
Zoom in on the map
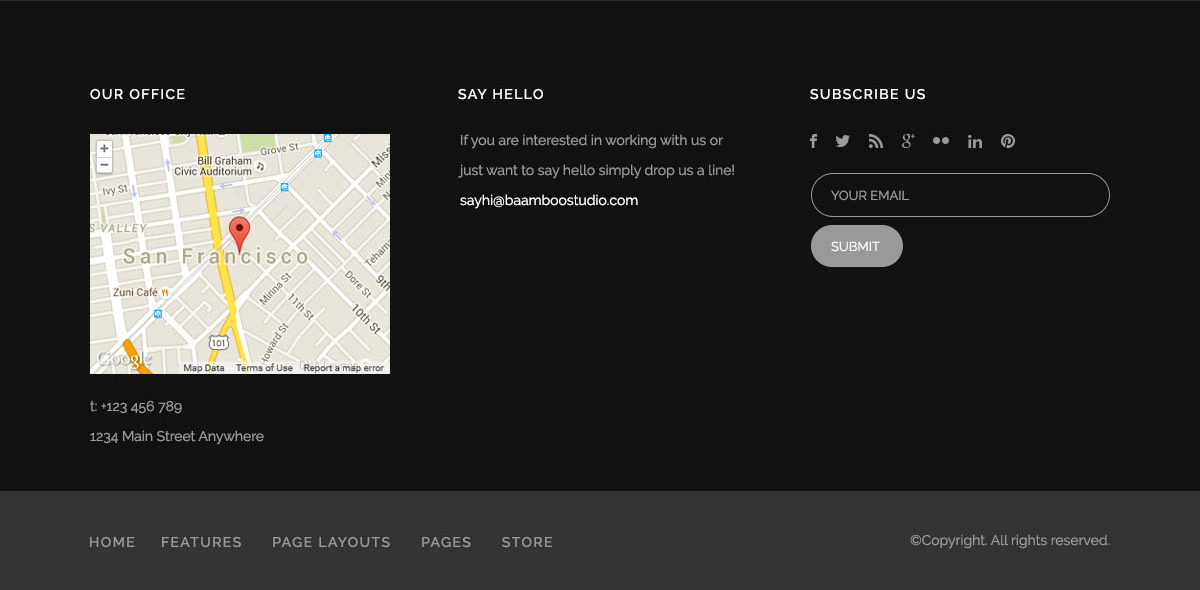tap(104, 149)
